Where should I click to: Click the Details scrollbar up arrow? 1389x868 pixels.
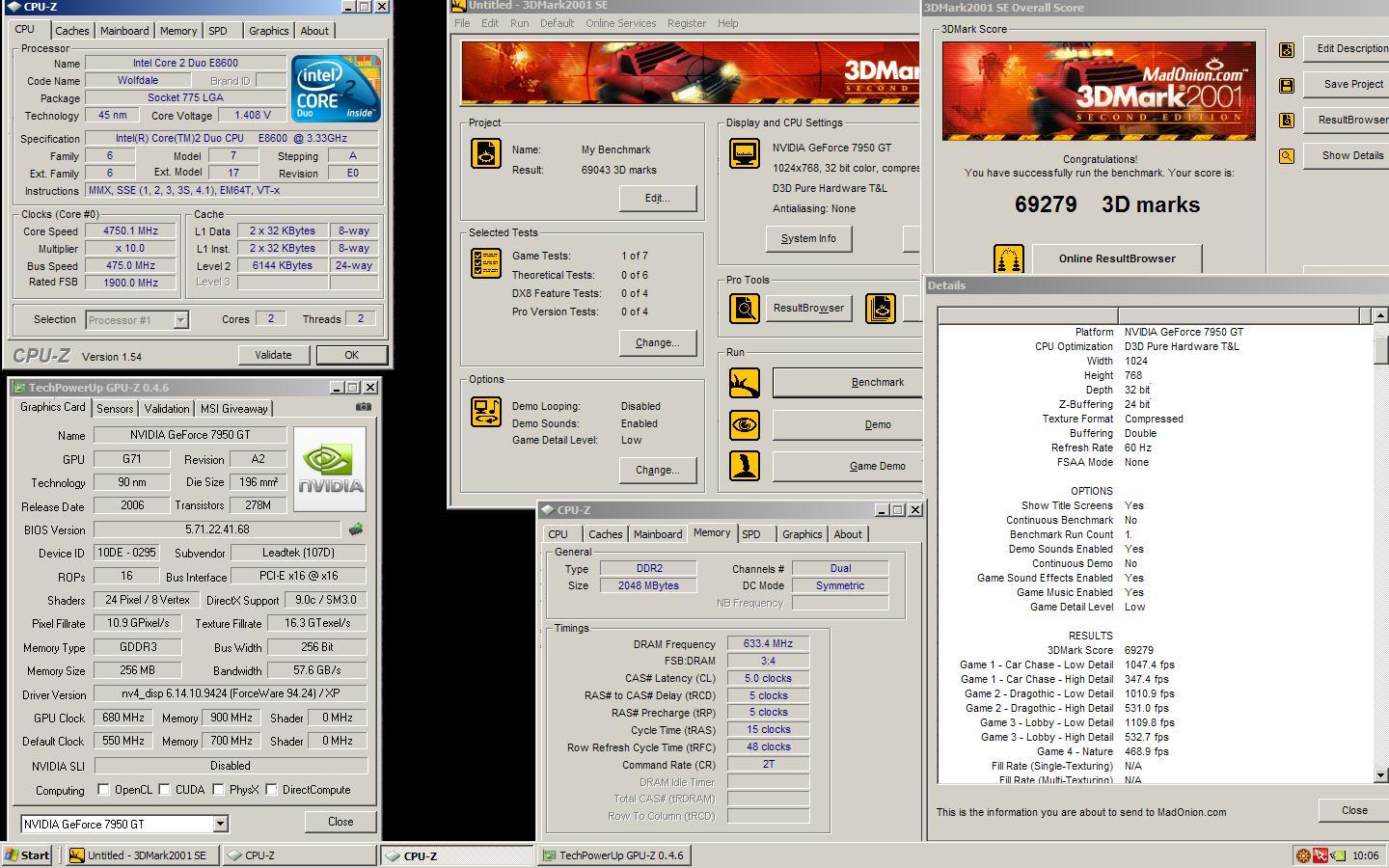click(1380, 315)
